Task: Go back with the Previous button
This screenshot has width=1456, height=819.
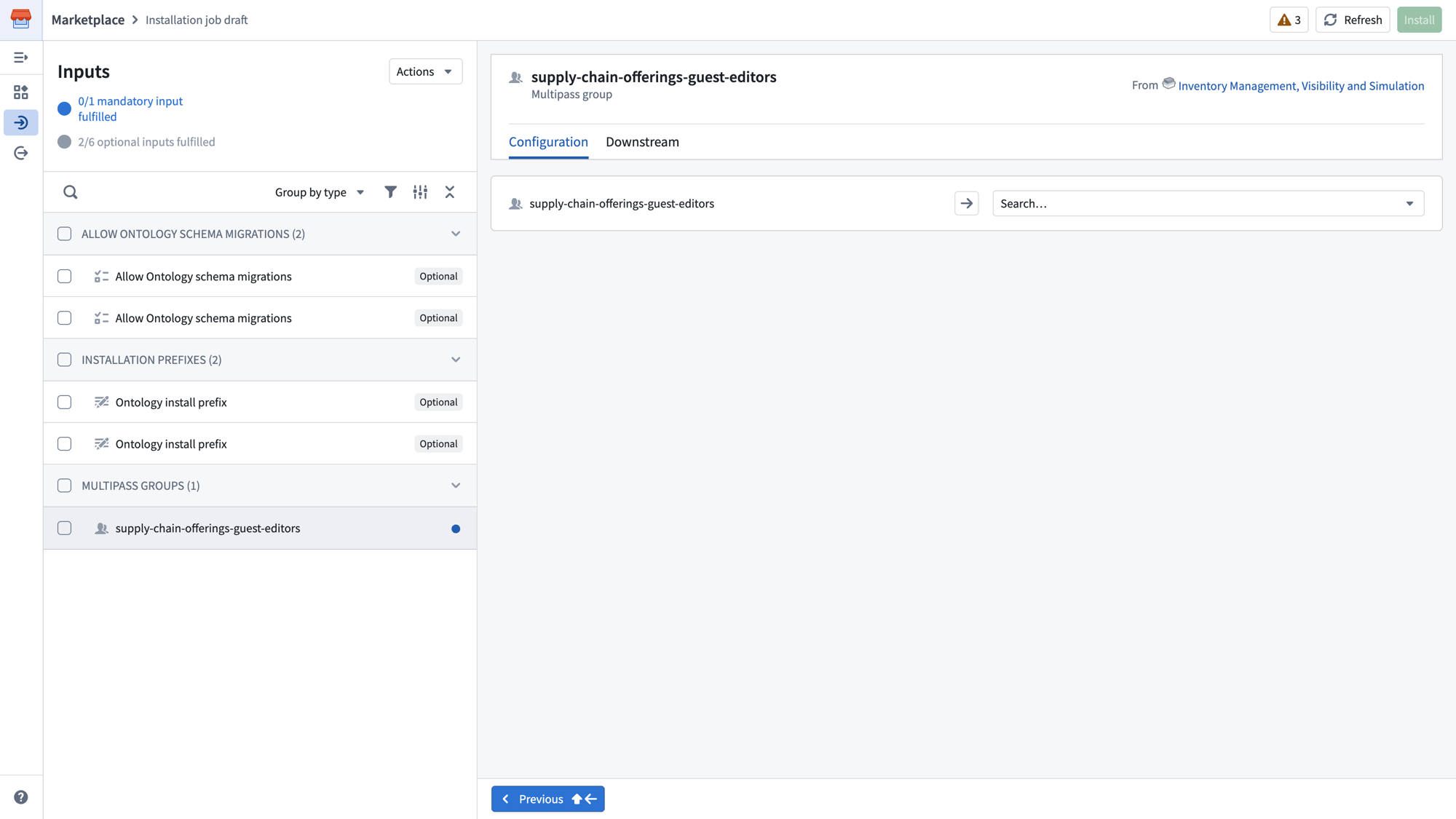Action: point(547,799)
